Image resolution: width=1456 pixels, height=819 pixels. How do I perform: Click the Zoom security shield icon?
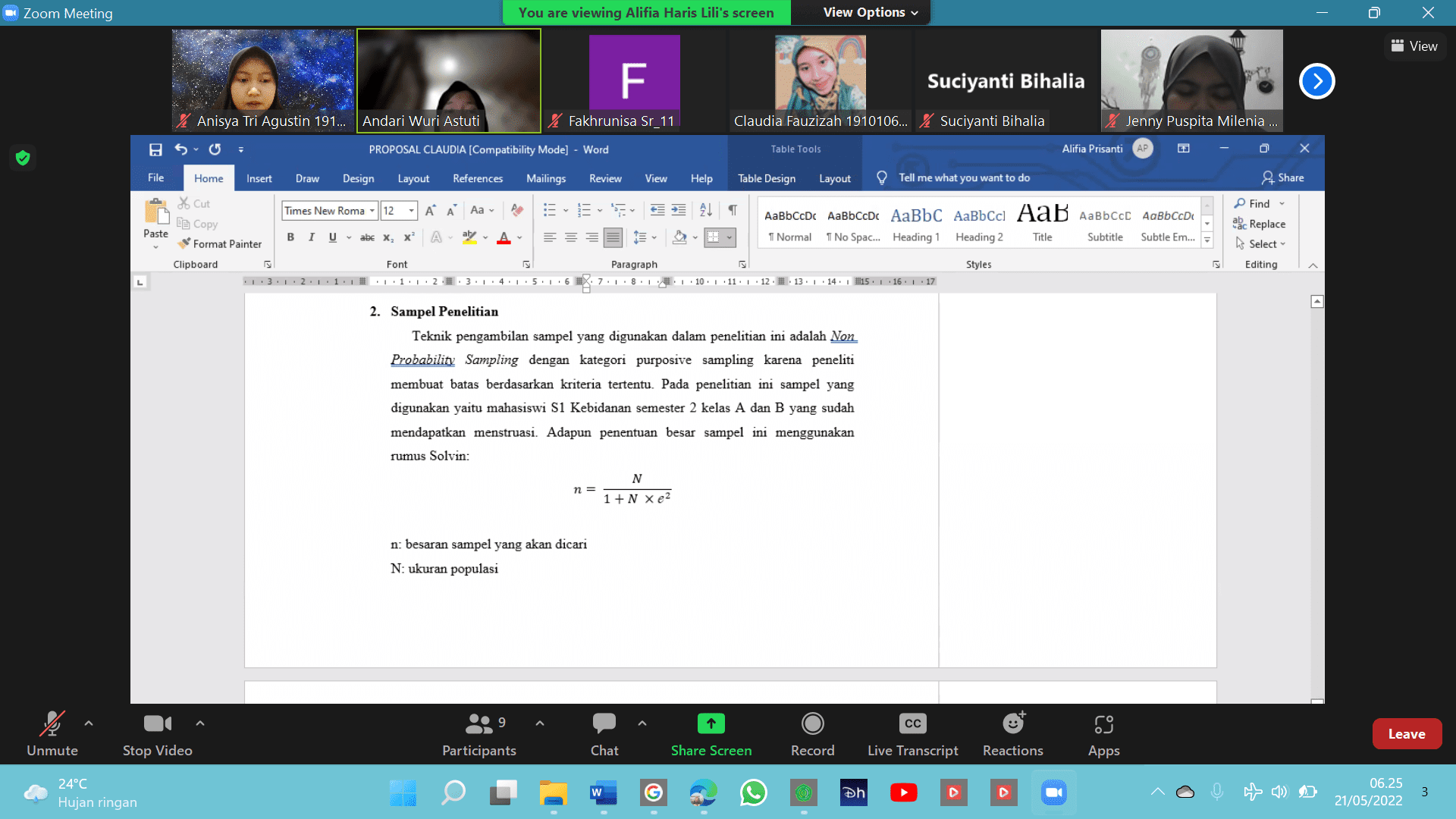pyautogui.click(x=23, y=158)
